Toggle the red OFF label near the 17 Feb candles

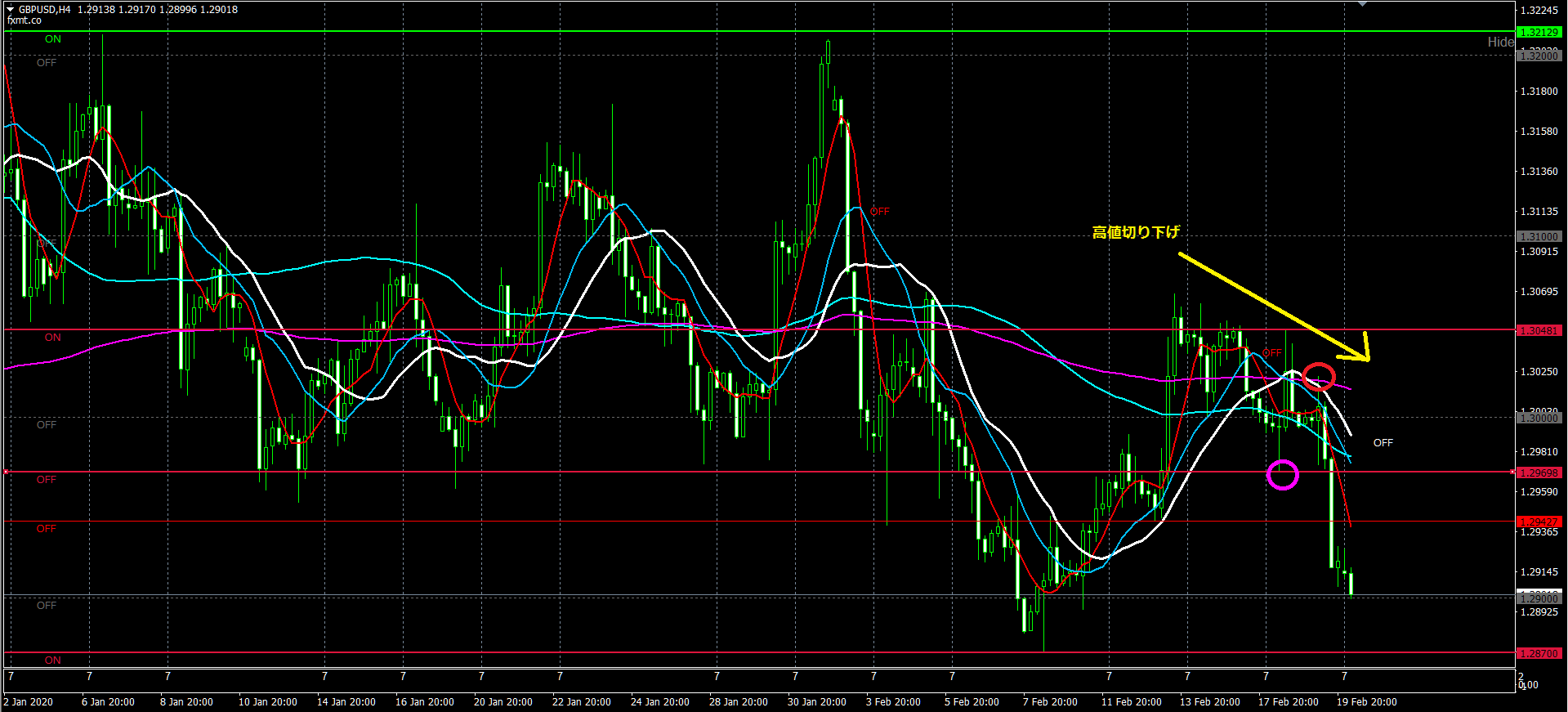(1272, 353)
